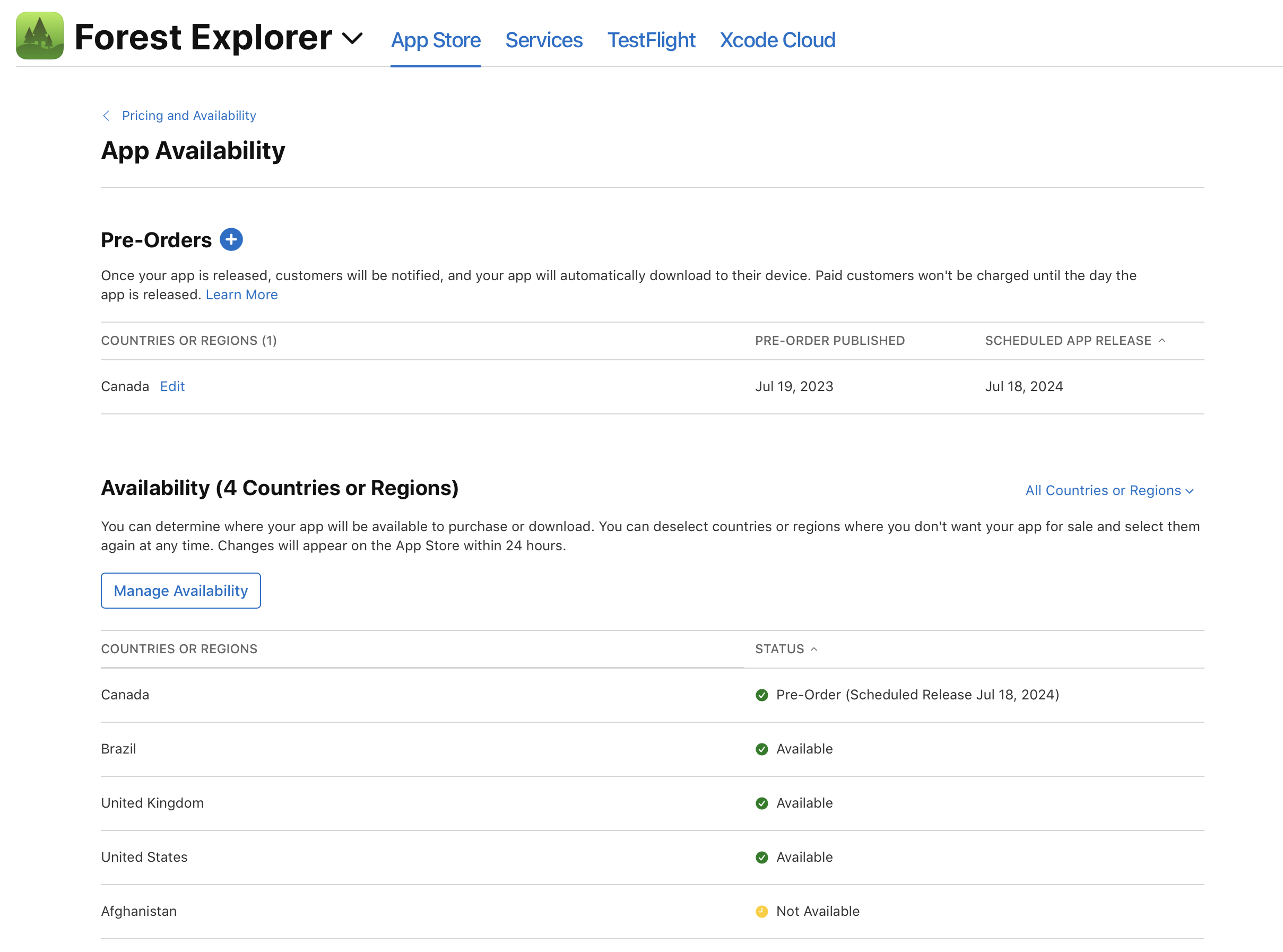Viewport: 1283px width, 952px height.
Task: Toggle Canada pre-order availability status
Action: pyautogui.click(x=171, y=386)
